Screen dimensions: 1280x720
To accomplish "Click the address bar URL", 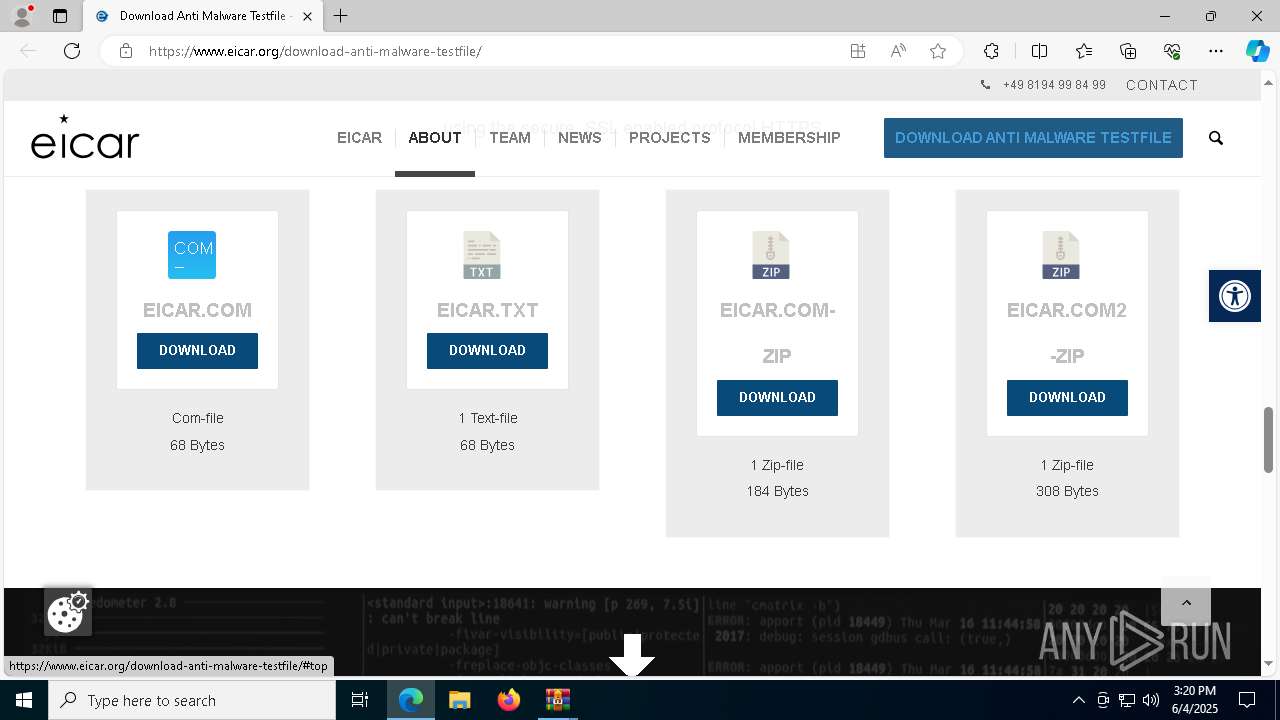I will [x=315, y=51].
